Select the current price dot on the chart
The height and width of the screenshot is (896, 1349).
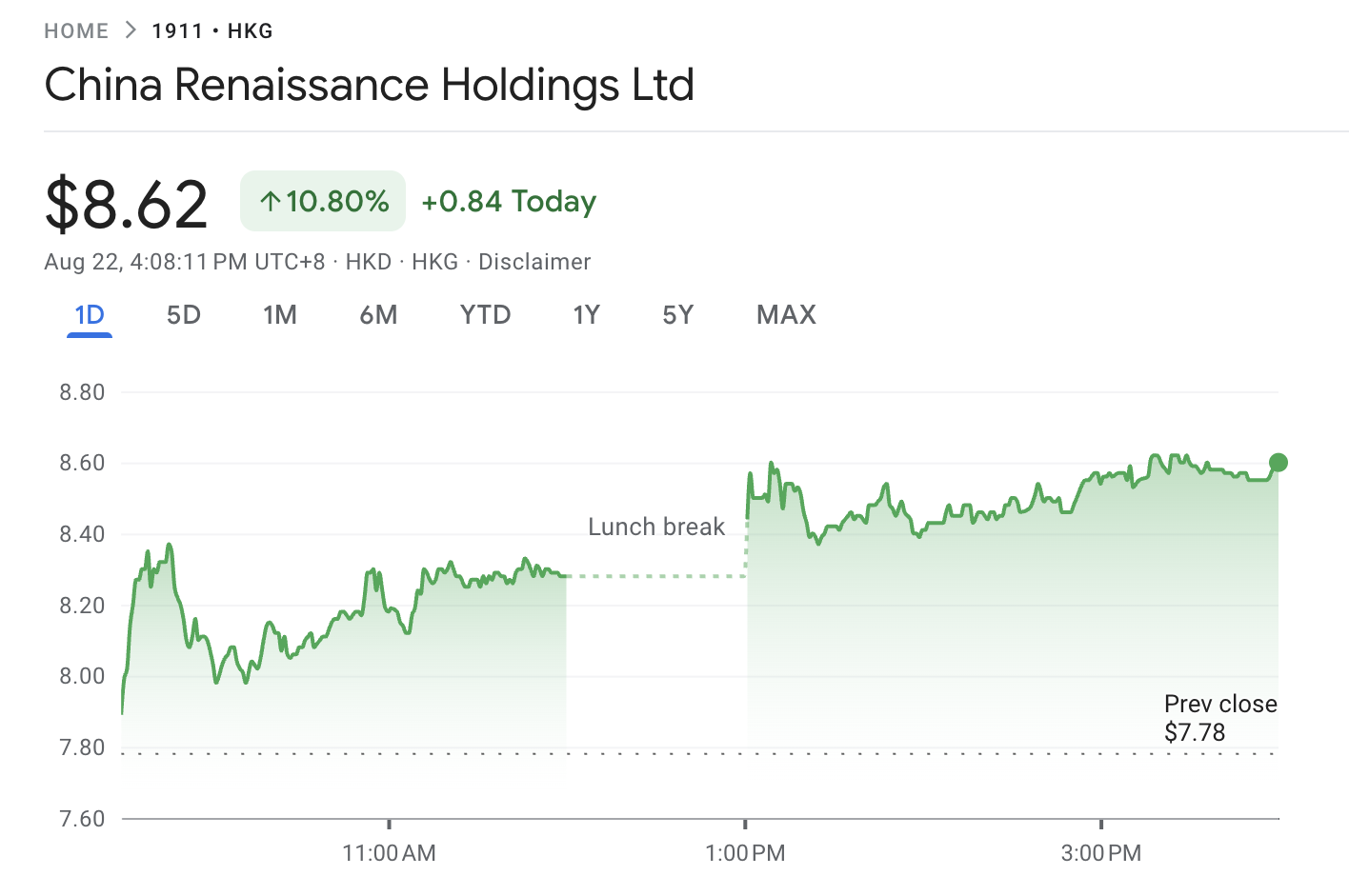point(1277,463)
